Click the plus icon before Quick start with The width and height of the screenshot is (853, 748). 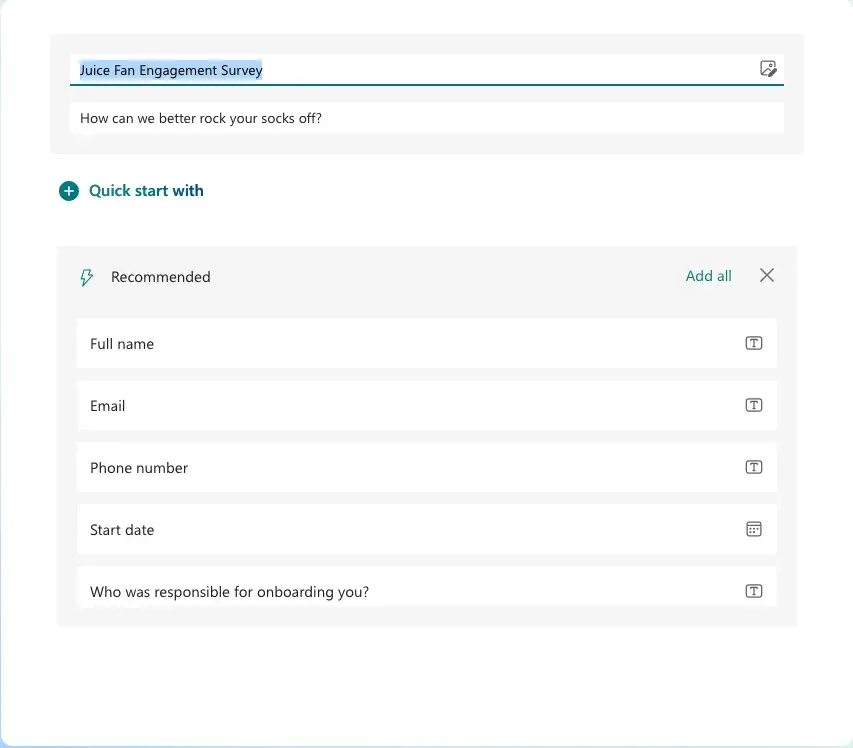coord(68,190)
